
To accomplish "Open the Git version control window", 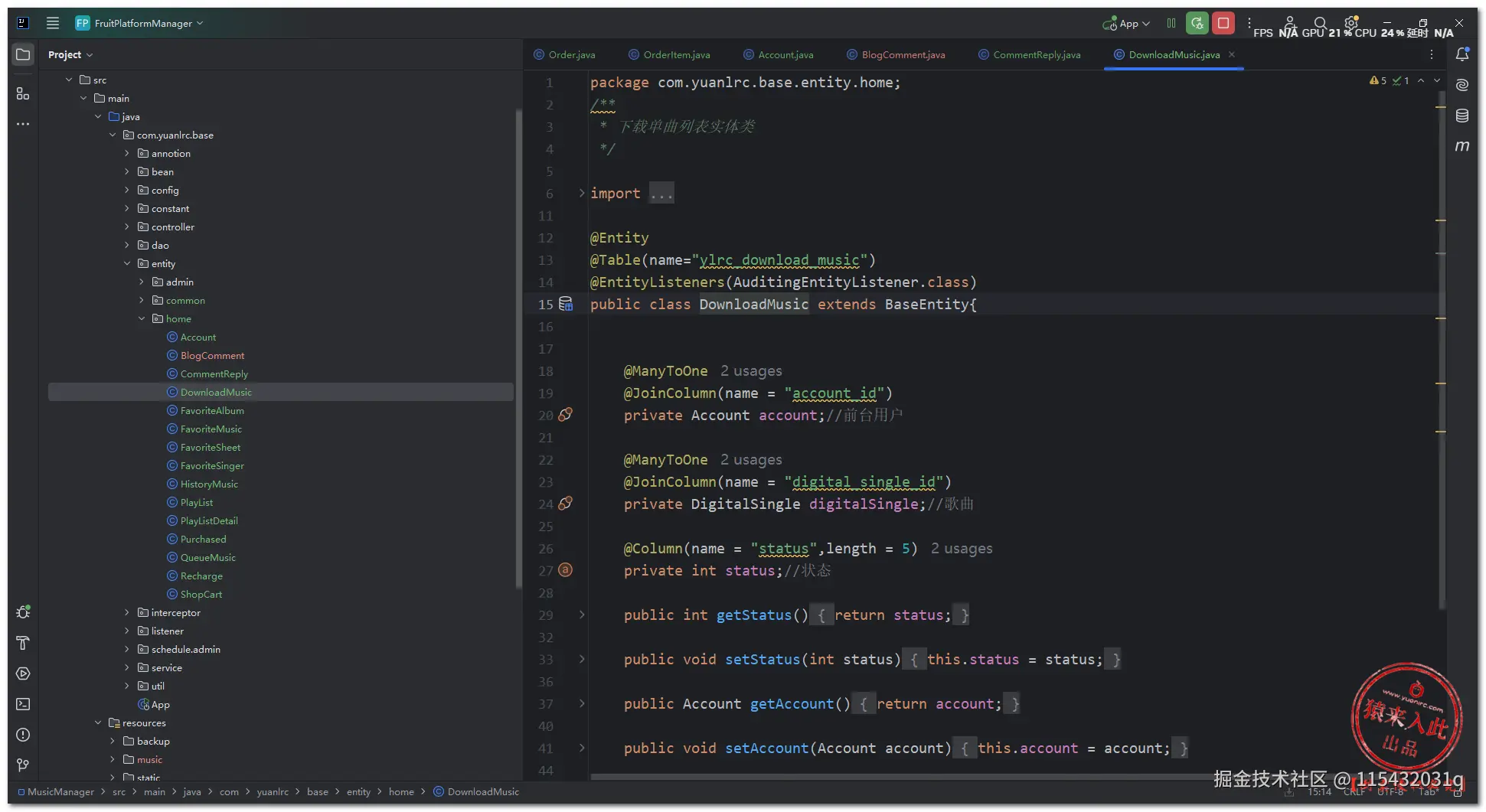I will (x=23, y=765).
